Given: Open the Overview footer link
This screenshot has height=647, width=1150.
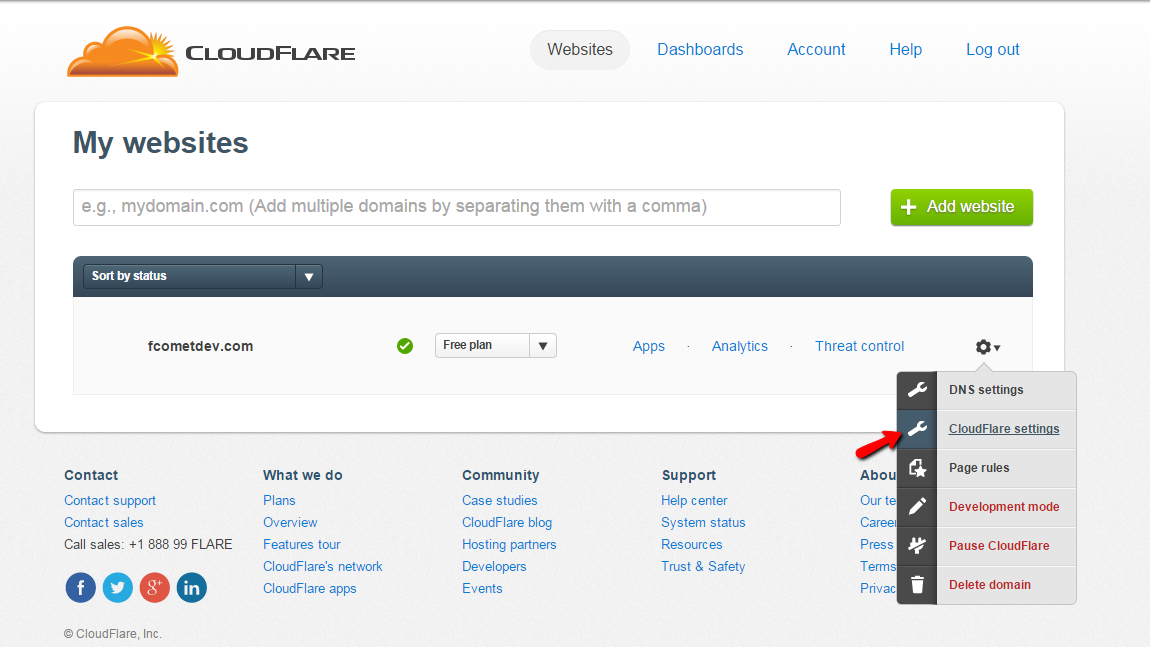Looking at the screenshot, I should [290, 522].
